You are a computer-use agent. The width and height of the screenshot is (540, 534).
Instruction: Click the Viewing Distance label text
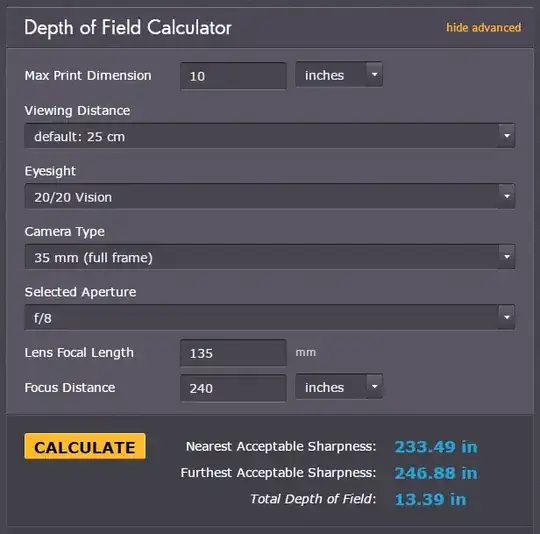(x=77, y=111)
